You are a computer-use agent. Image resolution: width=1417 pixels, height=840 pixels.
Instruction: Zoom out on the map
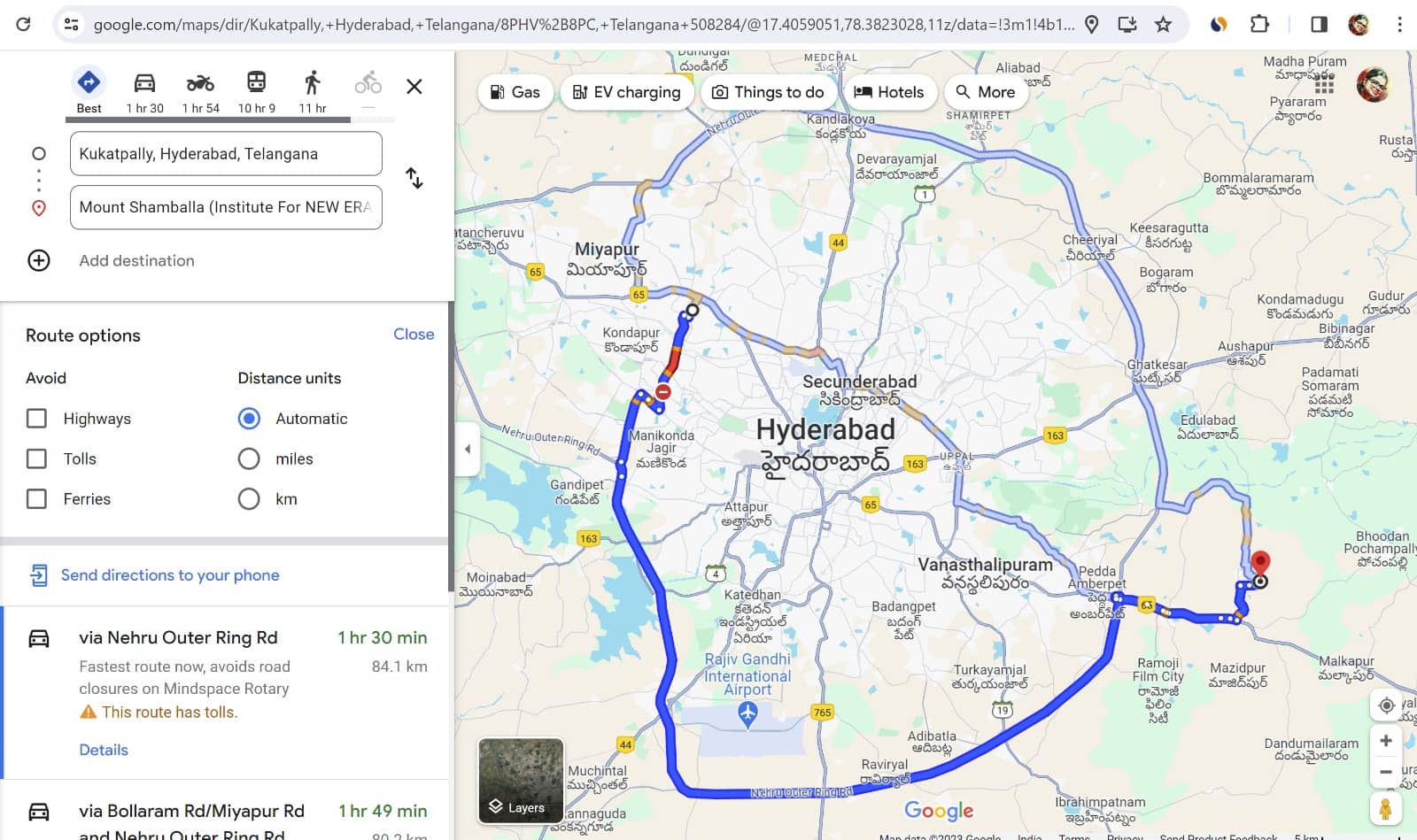tap(1386, 772)
